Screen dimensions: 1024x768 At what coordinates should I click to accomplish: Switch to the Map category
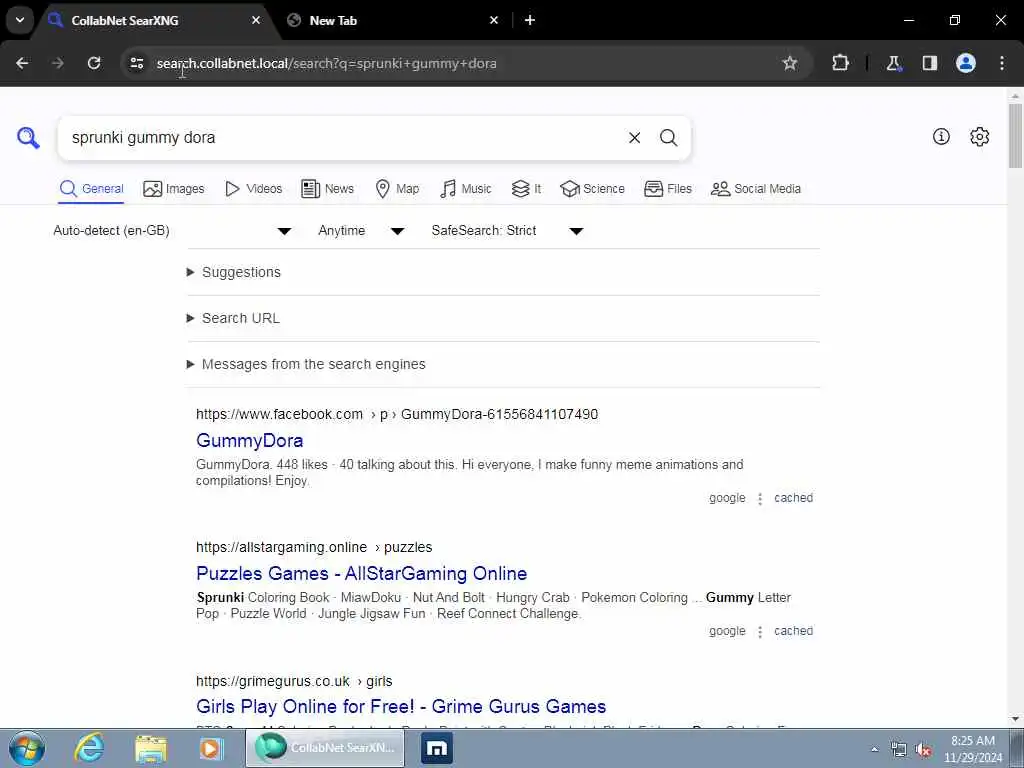coord(397,189)
